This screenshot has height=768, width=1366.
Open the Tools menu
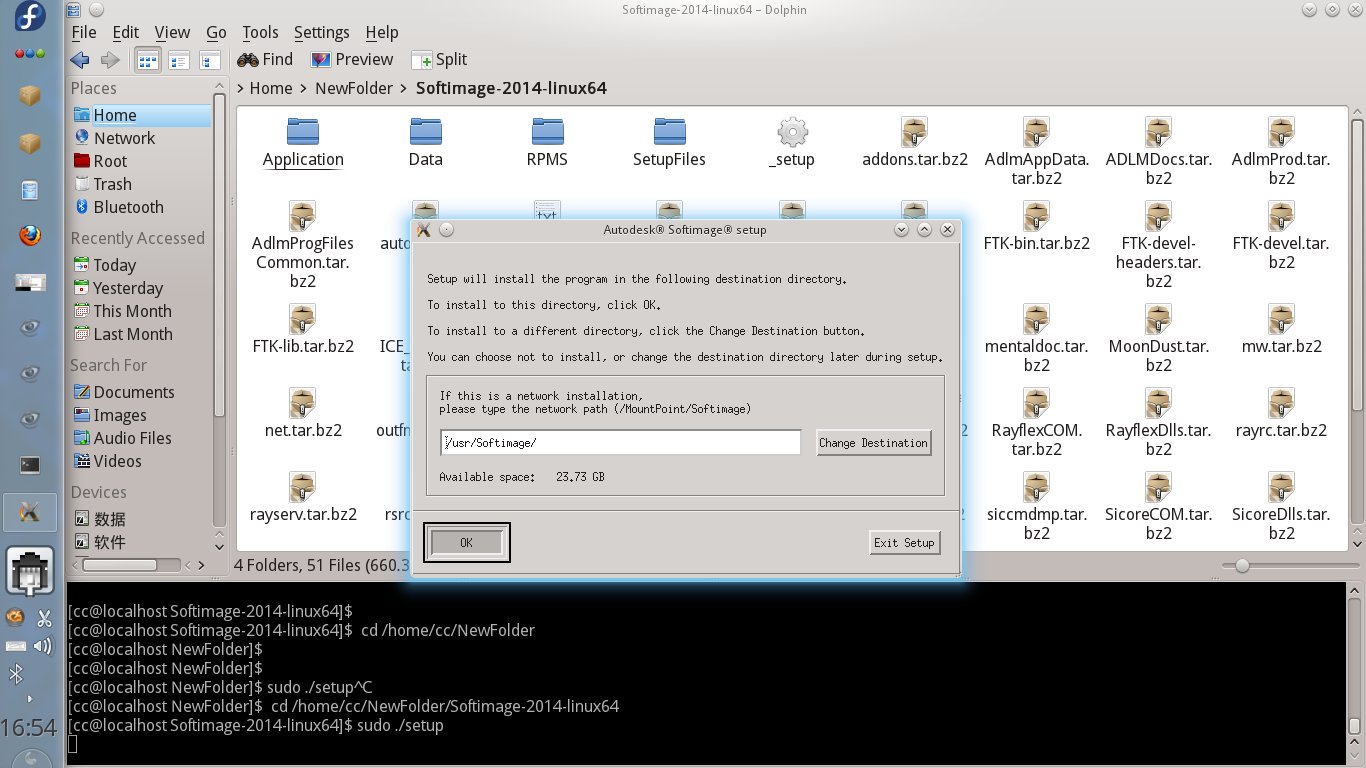tap(260, 32)
